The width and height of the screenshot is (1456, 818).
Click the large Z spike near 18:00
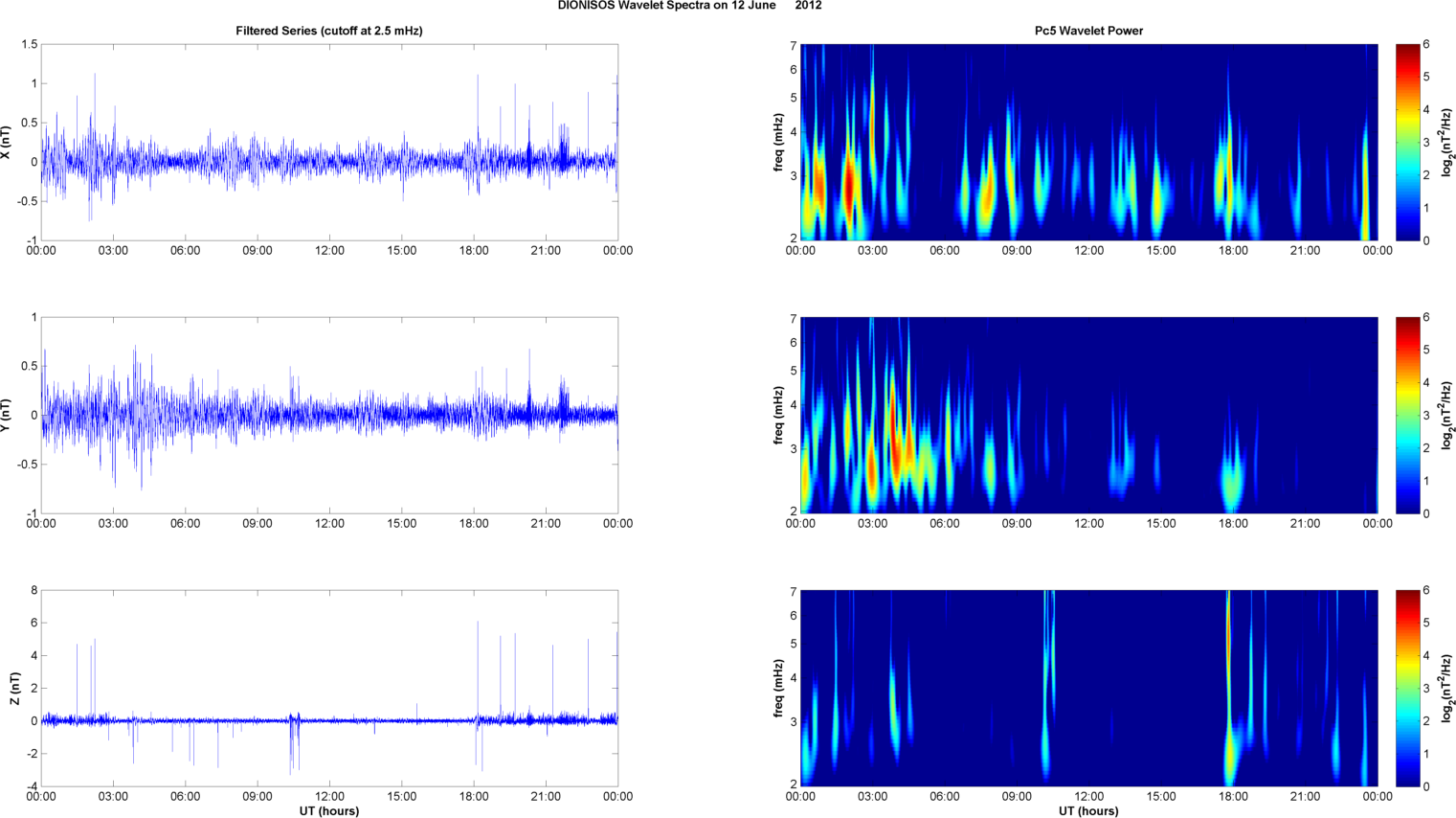click(x=478, y=670)
